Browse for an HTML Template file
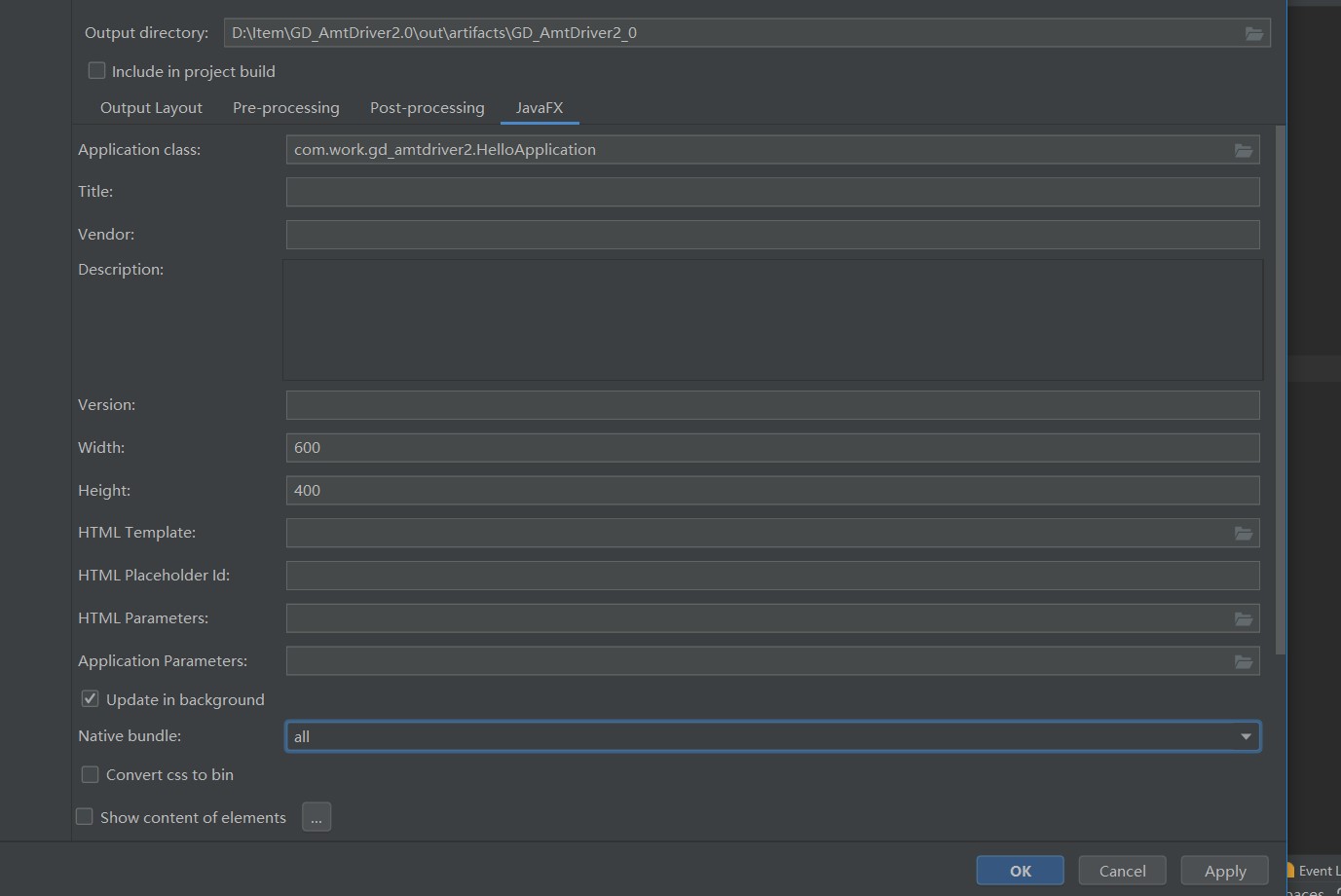 tap(1243, 533)
